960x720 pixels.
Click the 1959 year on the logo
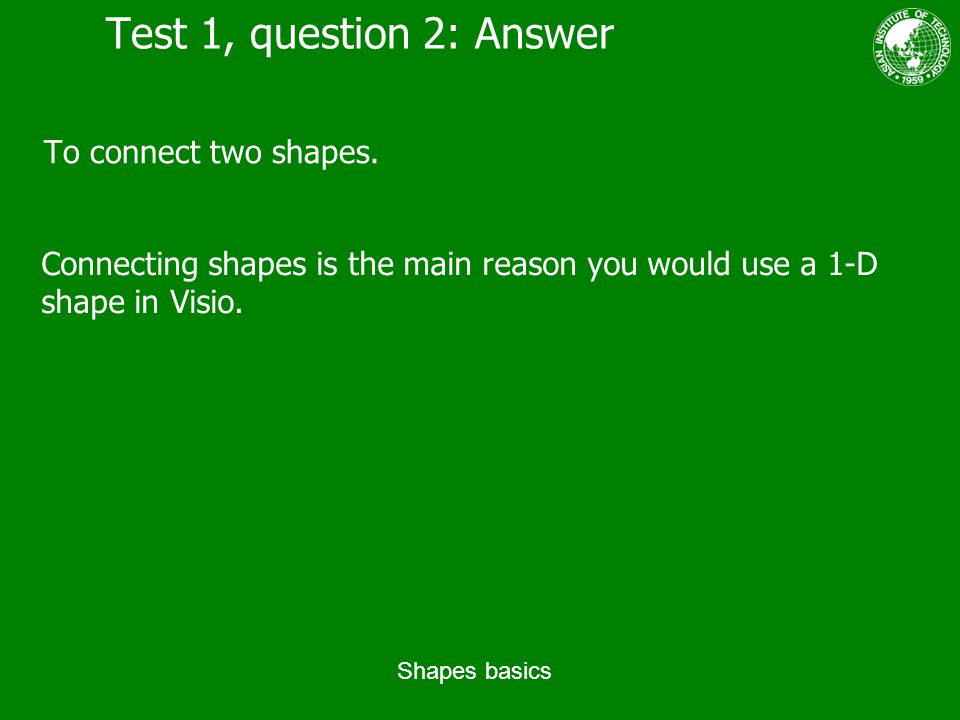(912, 79)
